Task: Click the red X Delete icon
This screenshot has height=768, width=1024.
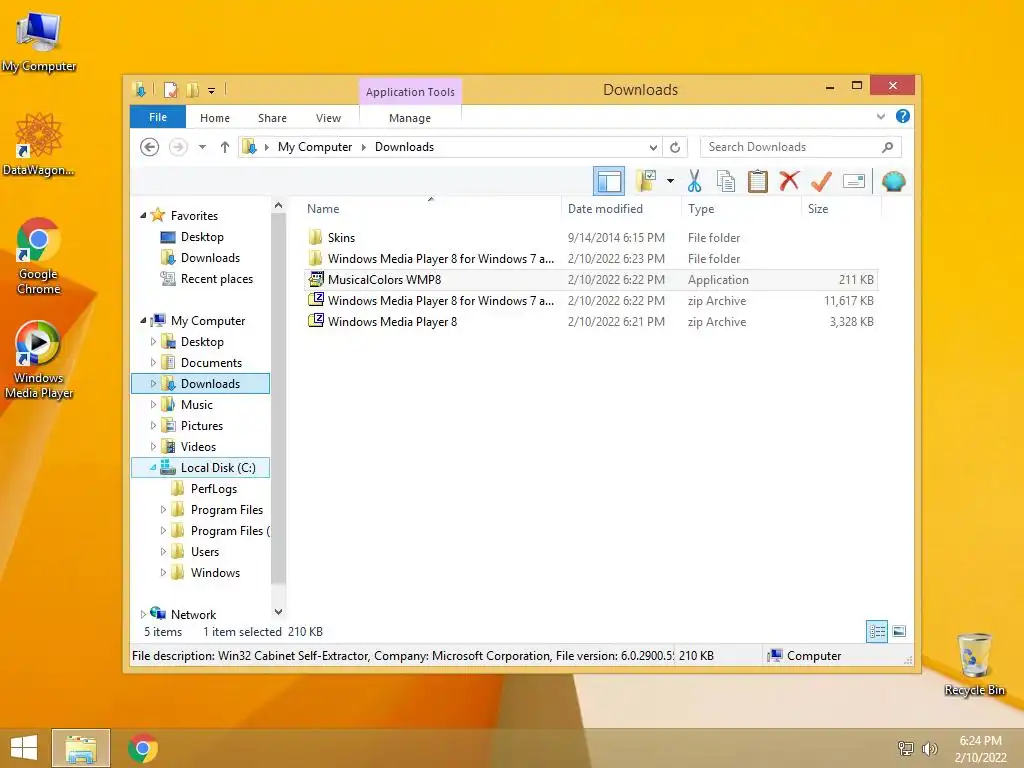Action: (789, 181)
